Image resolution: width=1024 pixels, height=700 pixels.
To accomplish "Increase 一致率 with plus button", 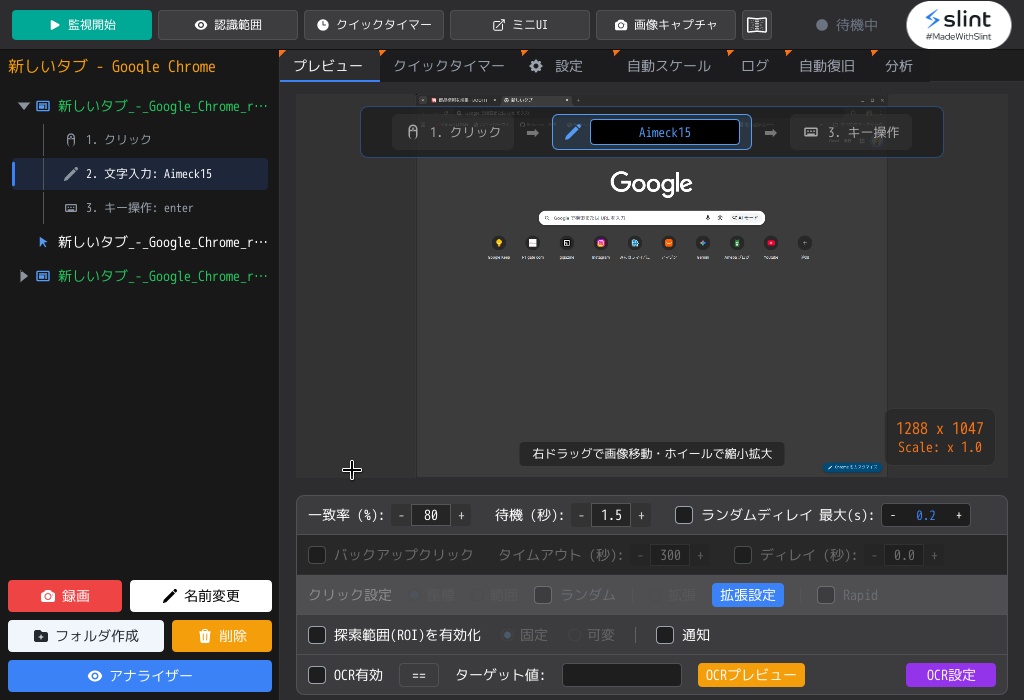I will coord(461,515).
